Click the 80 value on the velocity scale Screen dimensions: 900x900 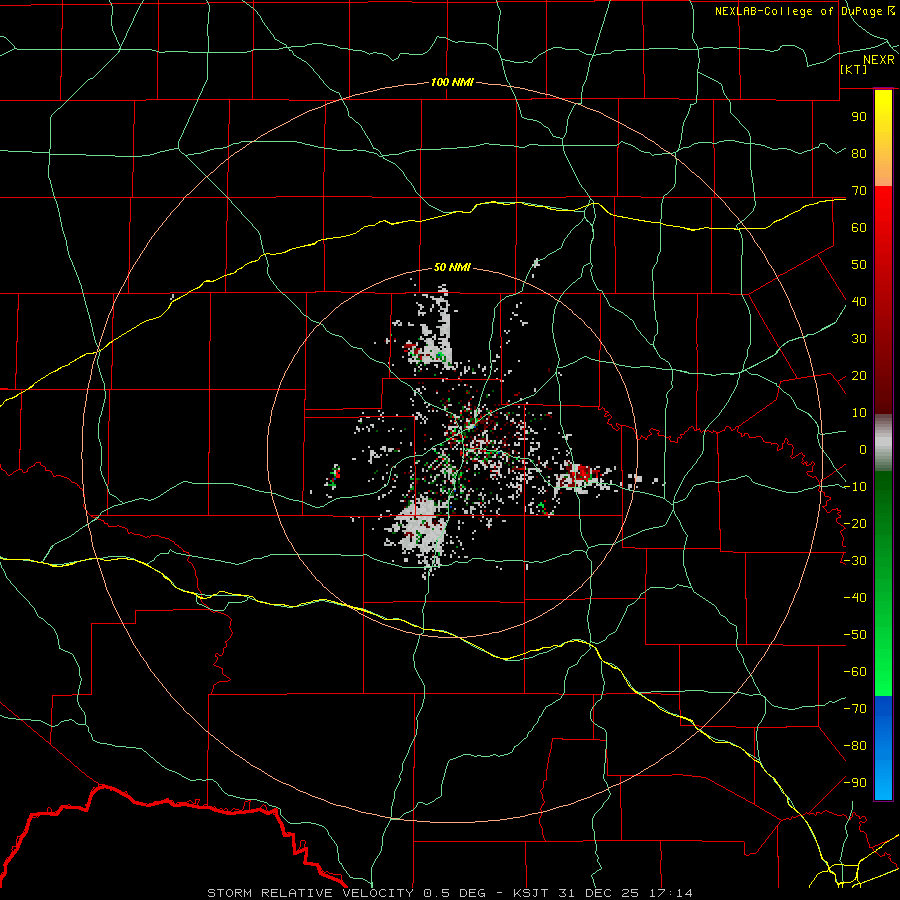(859, 153)
